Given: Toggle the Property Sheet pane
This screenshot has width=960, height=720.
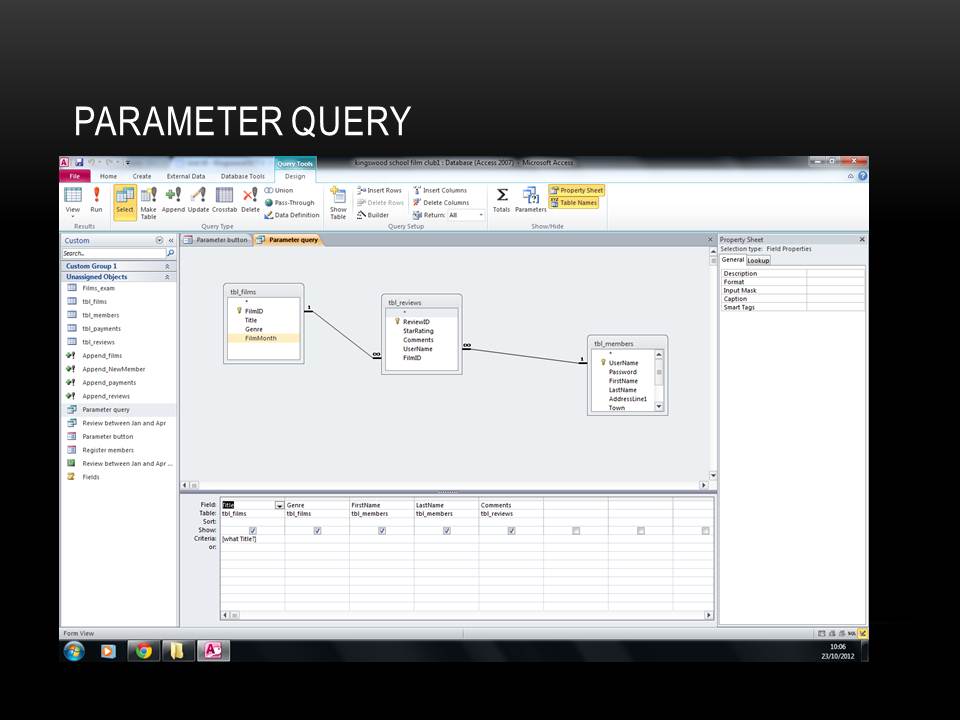Looking at the screenshot, I should (x=577, y=190).
